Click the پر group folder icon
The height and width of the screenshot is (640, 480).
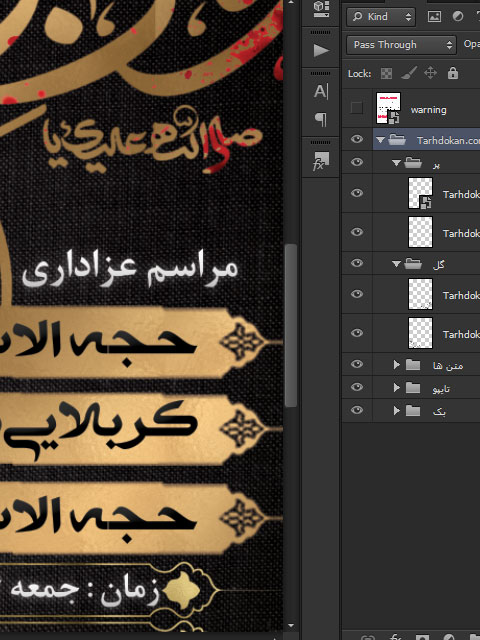click(413, 163)
